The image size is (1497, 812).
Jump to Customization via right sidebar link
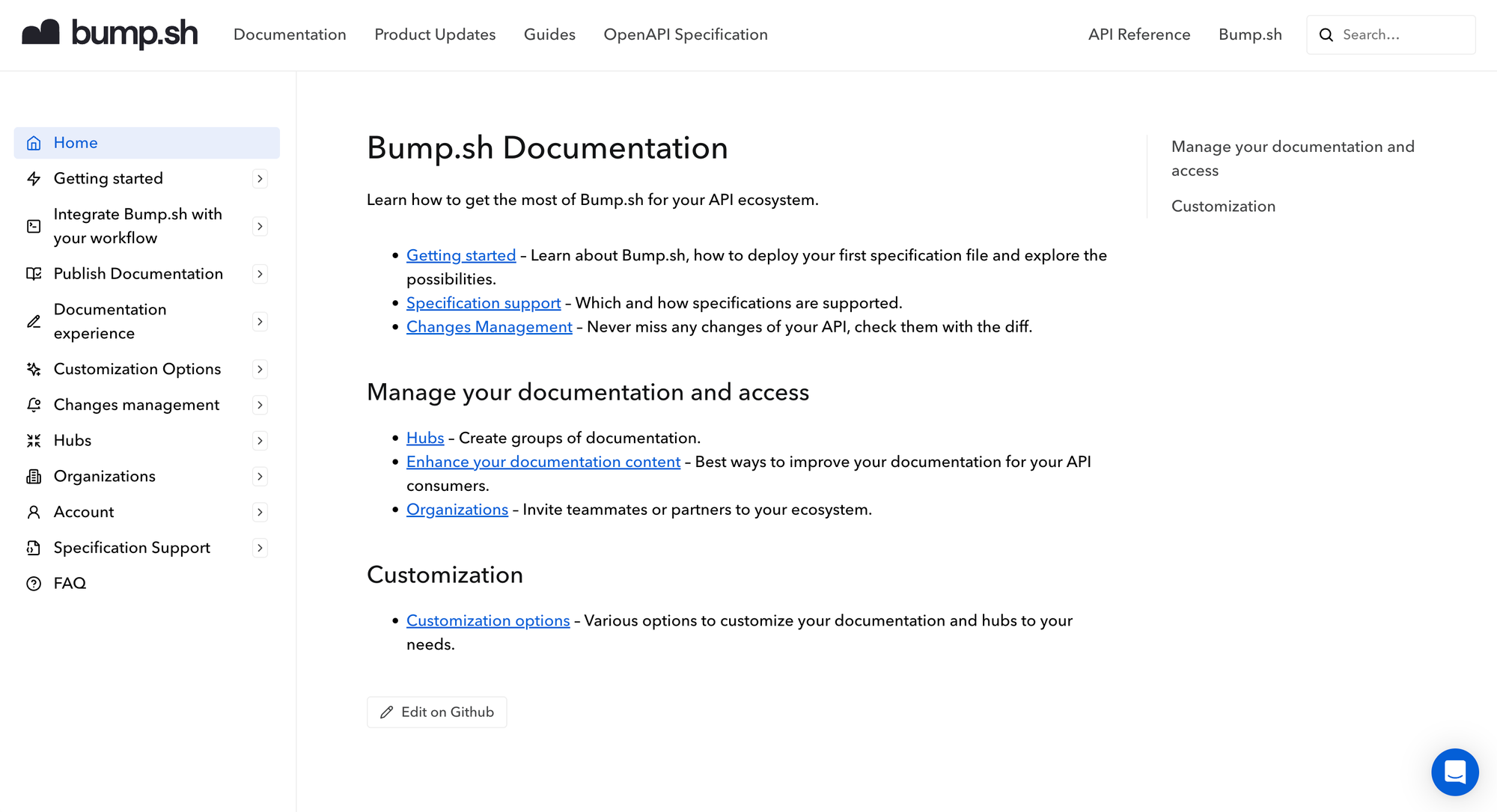(1223, 206)
